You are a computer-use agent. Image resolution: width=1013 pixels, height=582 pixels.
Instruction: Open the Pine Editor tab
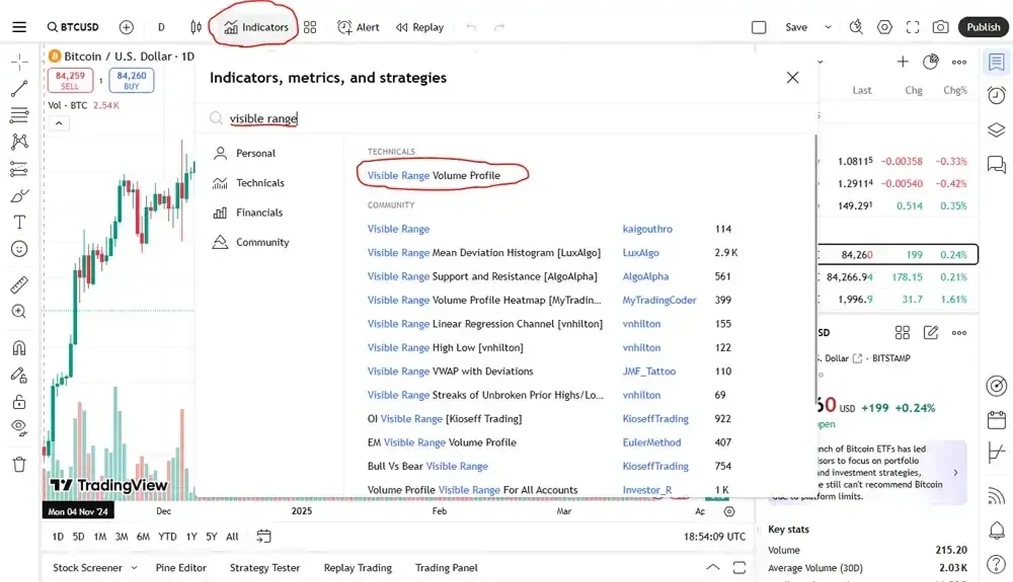coord(181,568)
